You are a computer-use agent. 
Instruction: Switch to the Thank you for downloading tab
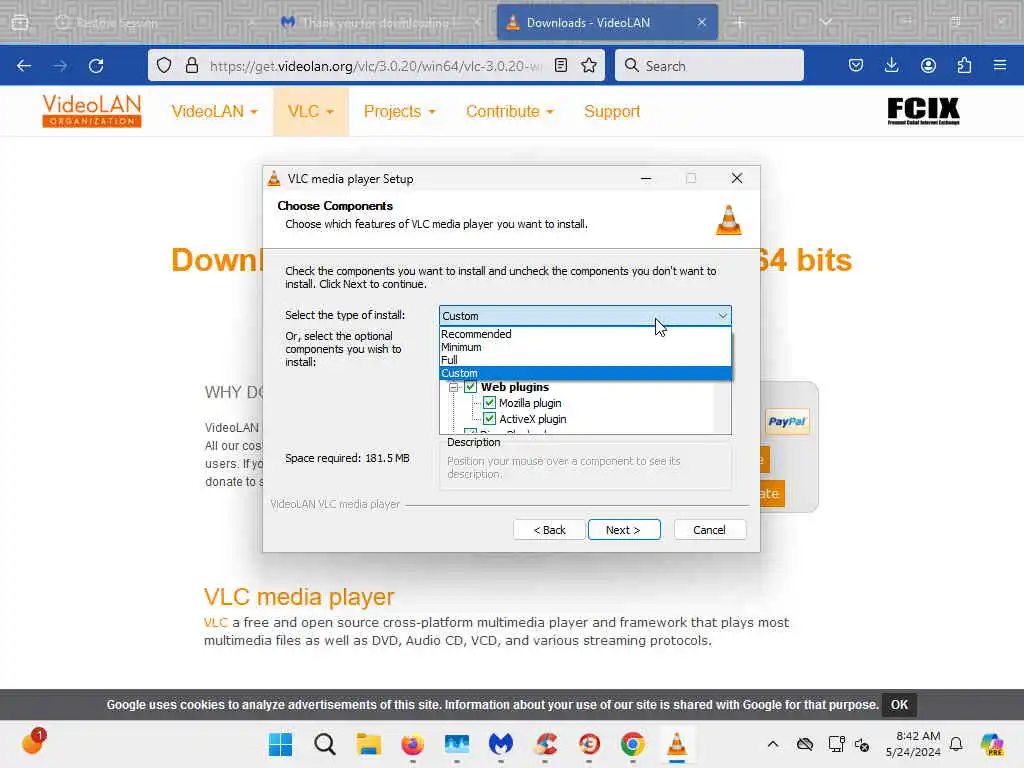(x=375, y=22)
